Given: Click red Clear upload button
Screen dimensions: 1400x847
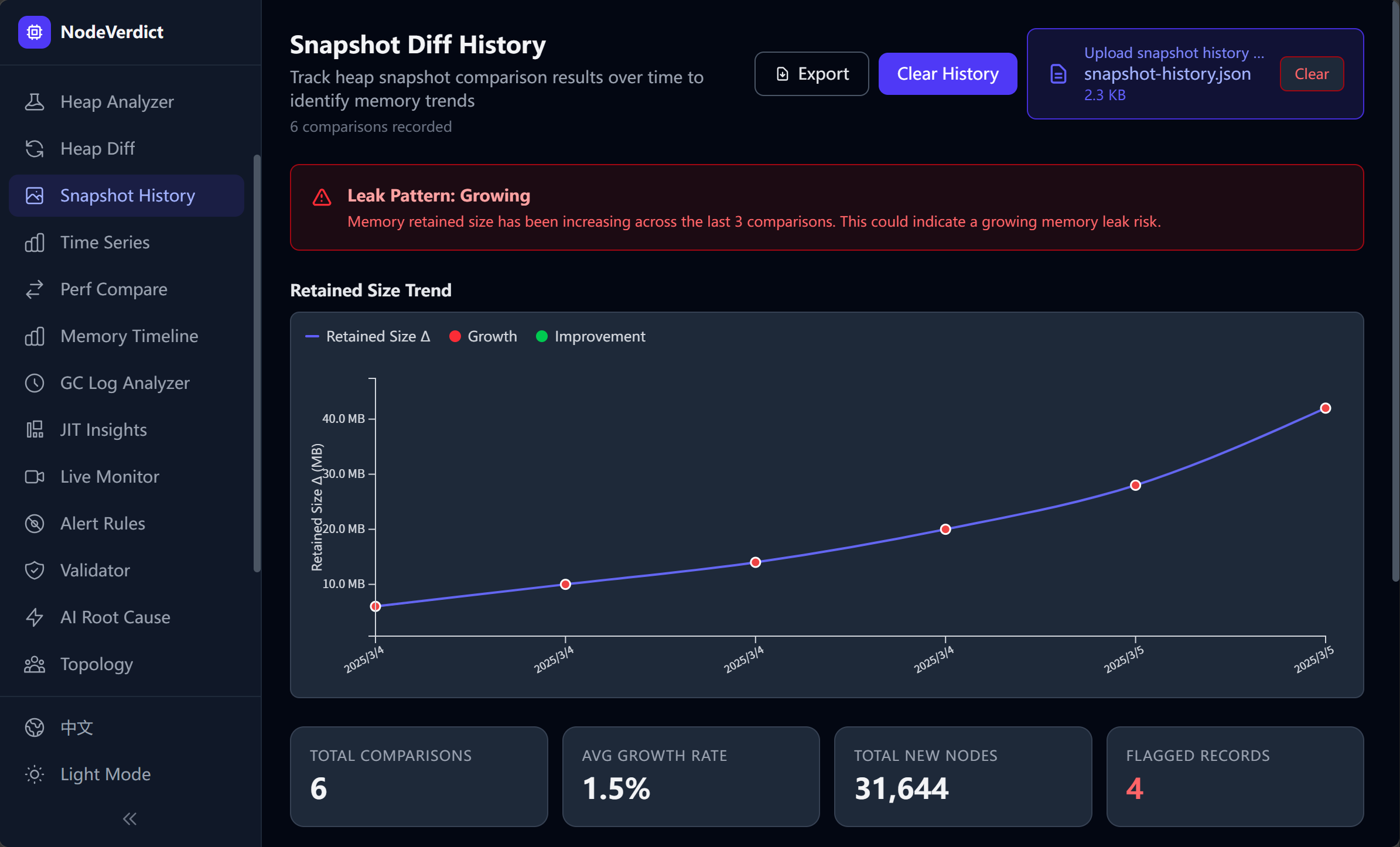Looking at the screenshot, I should coord(1312,74).
